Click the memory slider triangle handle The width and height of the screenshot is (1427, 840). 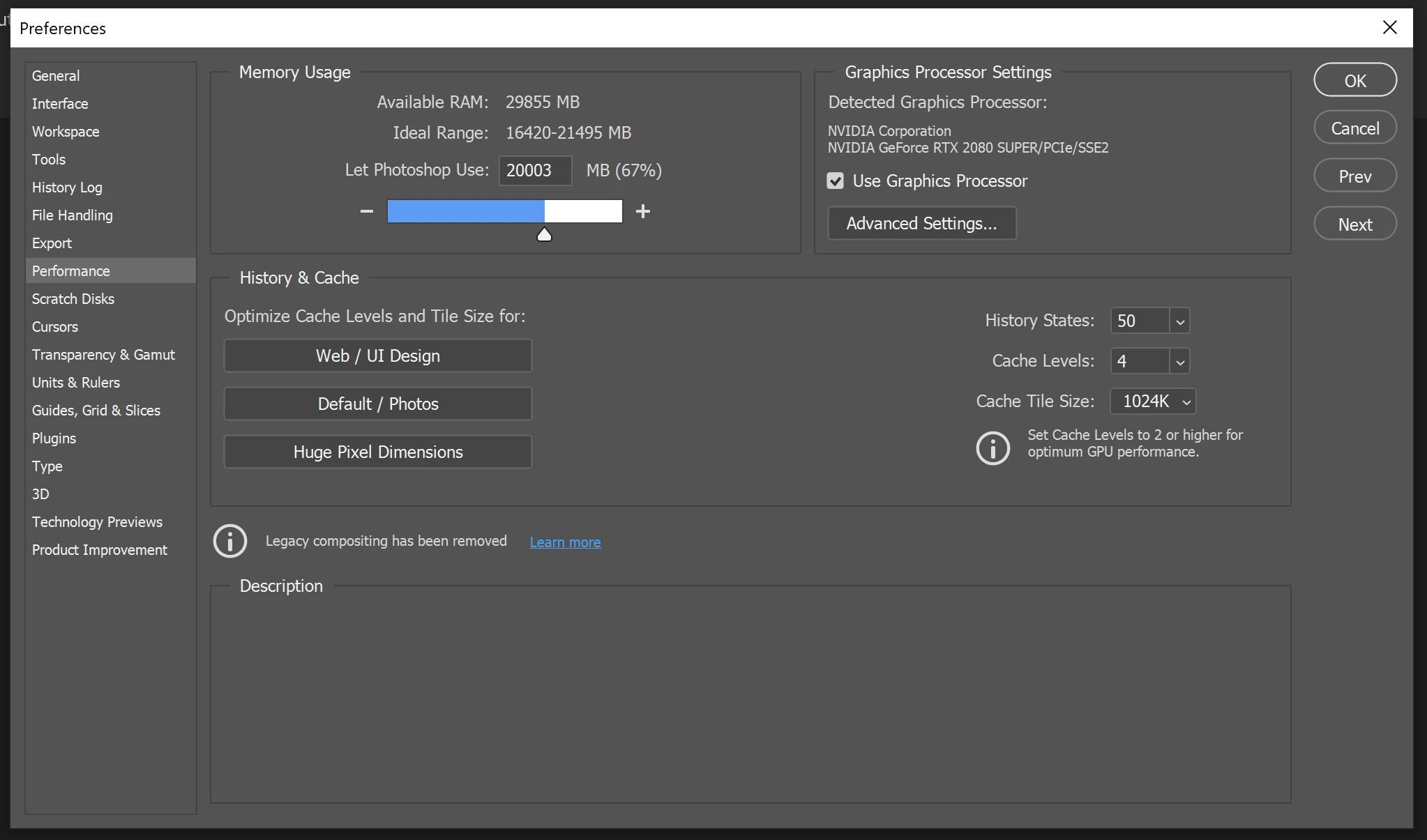click(544, 235)
